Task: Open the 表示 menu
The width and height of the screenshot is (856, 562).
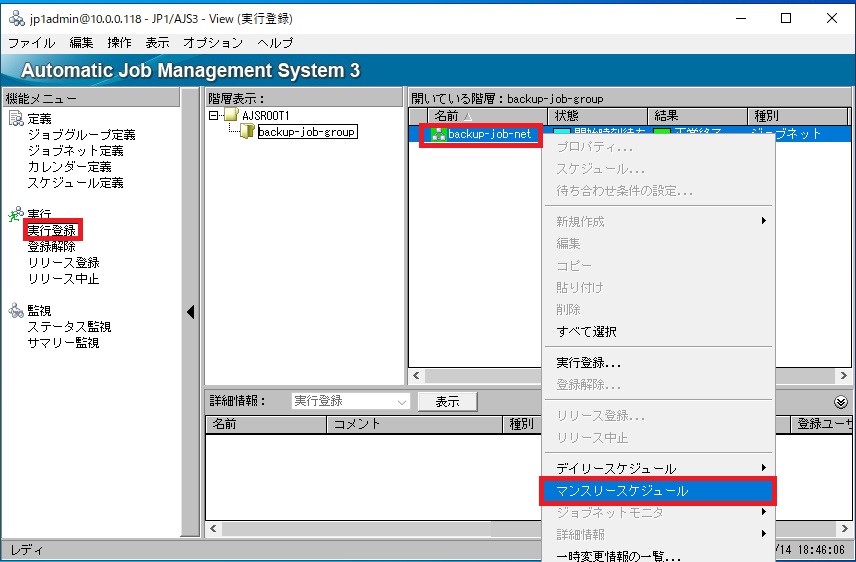Action: coord(157,43)
